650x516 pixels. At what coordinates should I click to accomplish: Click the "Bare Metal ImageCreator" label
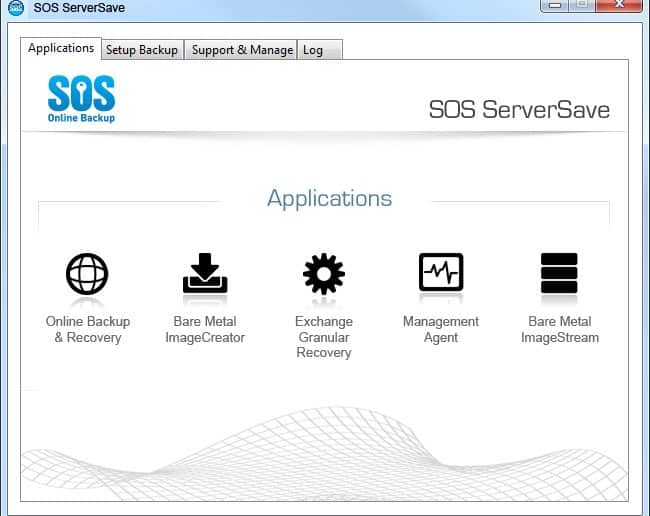pyautogui.click(x=205, y=329)
